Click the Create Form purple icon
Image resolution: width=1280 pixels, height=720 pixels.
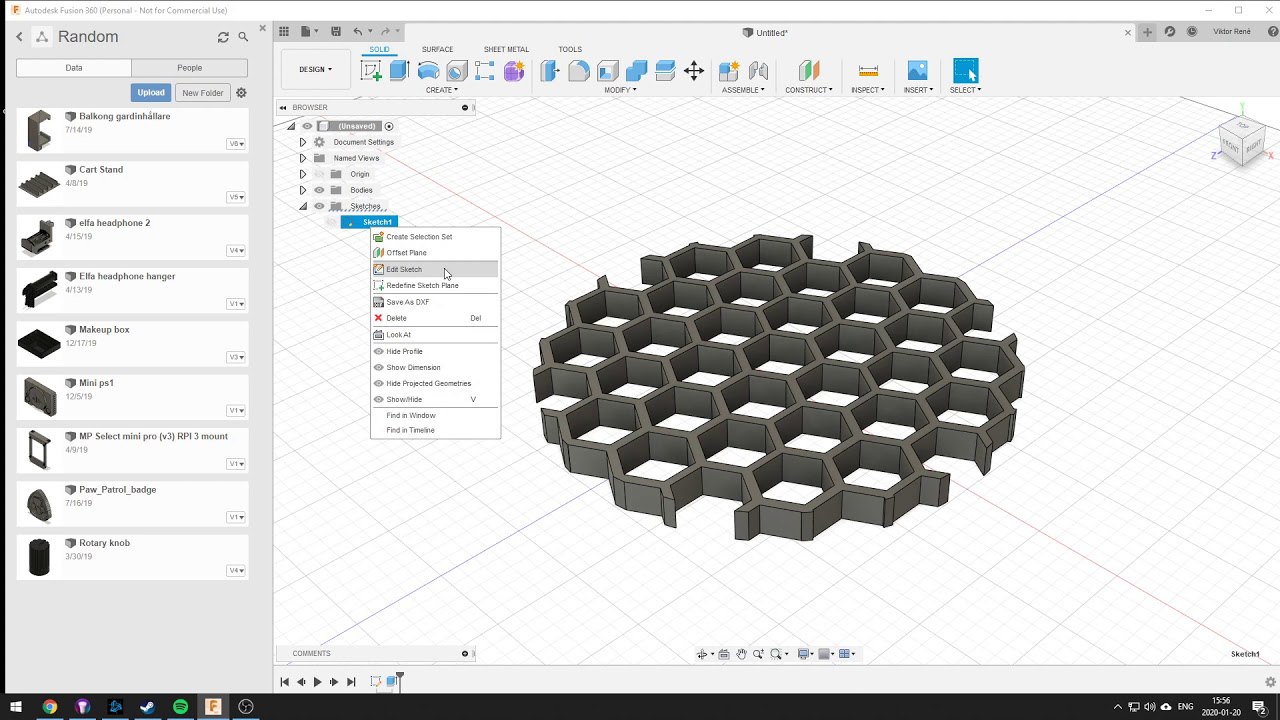[514, 70]
